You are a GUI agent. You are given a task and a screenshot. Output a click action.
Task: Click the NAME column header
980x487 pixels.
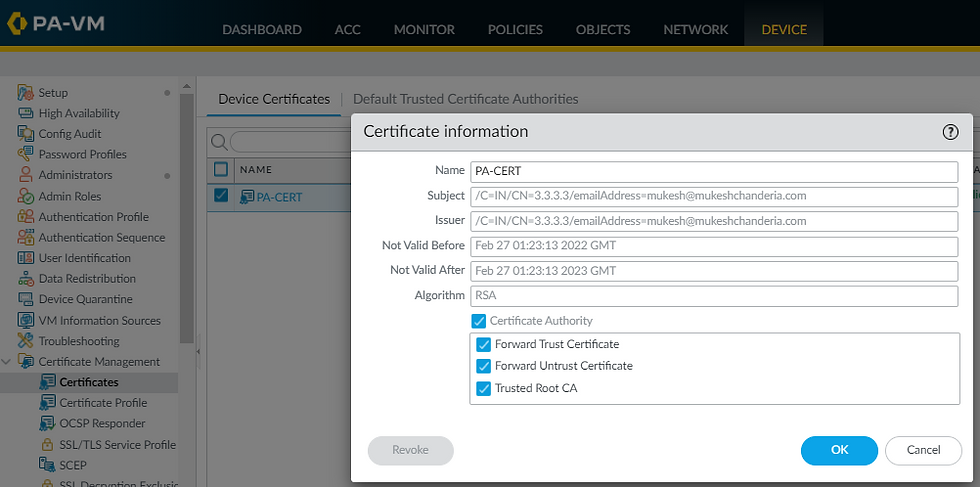256,169
